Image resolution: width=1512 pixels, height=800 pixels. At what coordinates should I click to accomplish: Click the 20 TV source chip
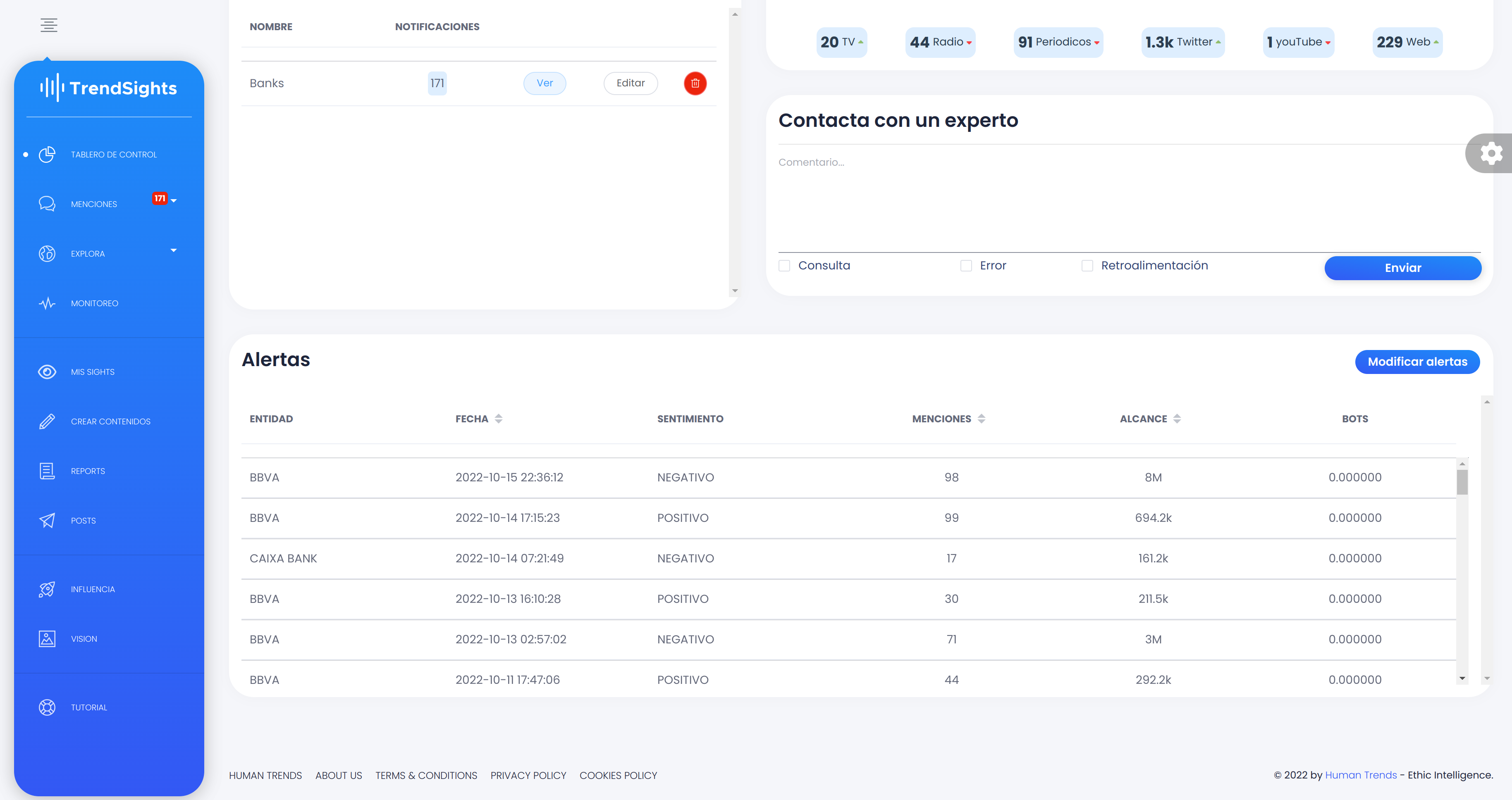click(x=842, y=42)
